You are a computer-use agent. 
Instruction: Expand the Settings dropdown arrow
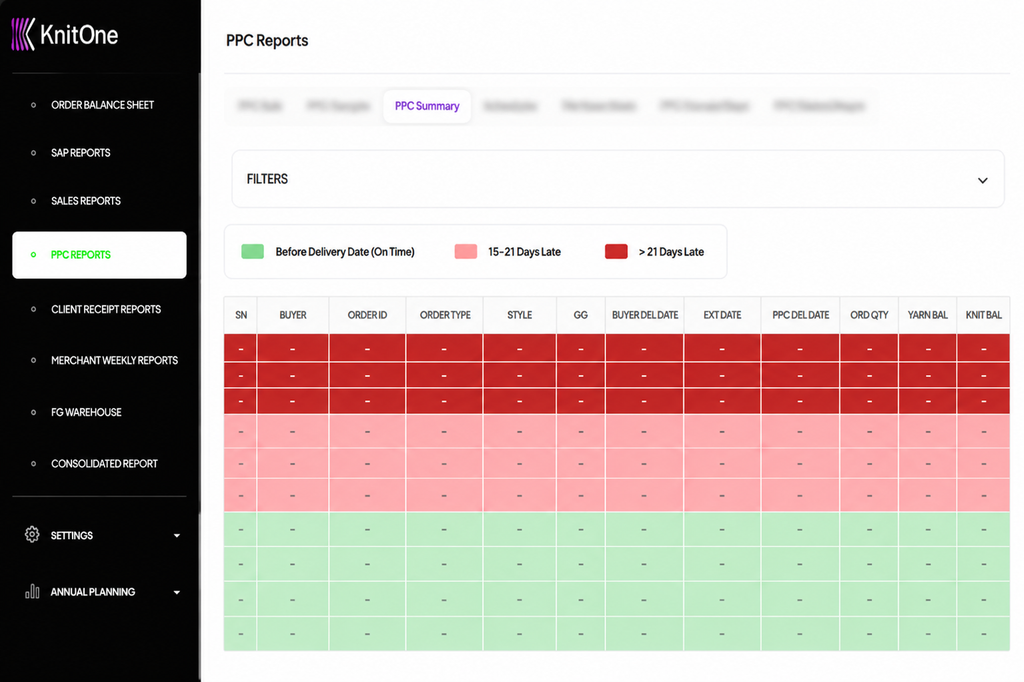coord(176,536)
